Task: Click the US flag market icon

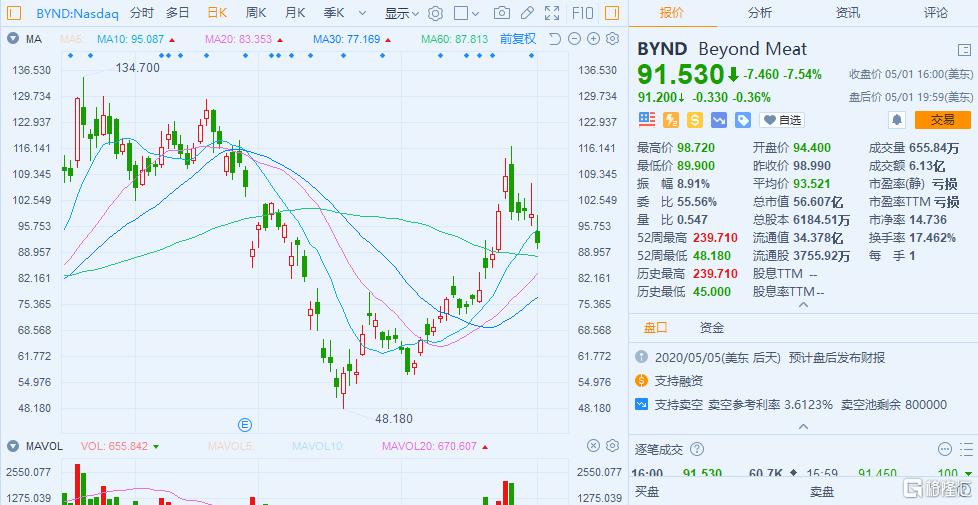Action: pyautogui.click(x=647, y=120)
